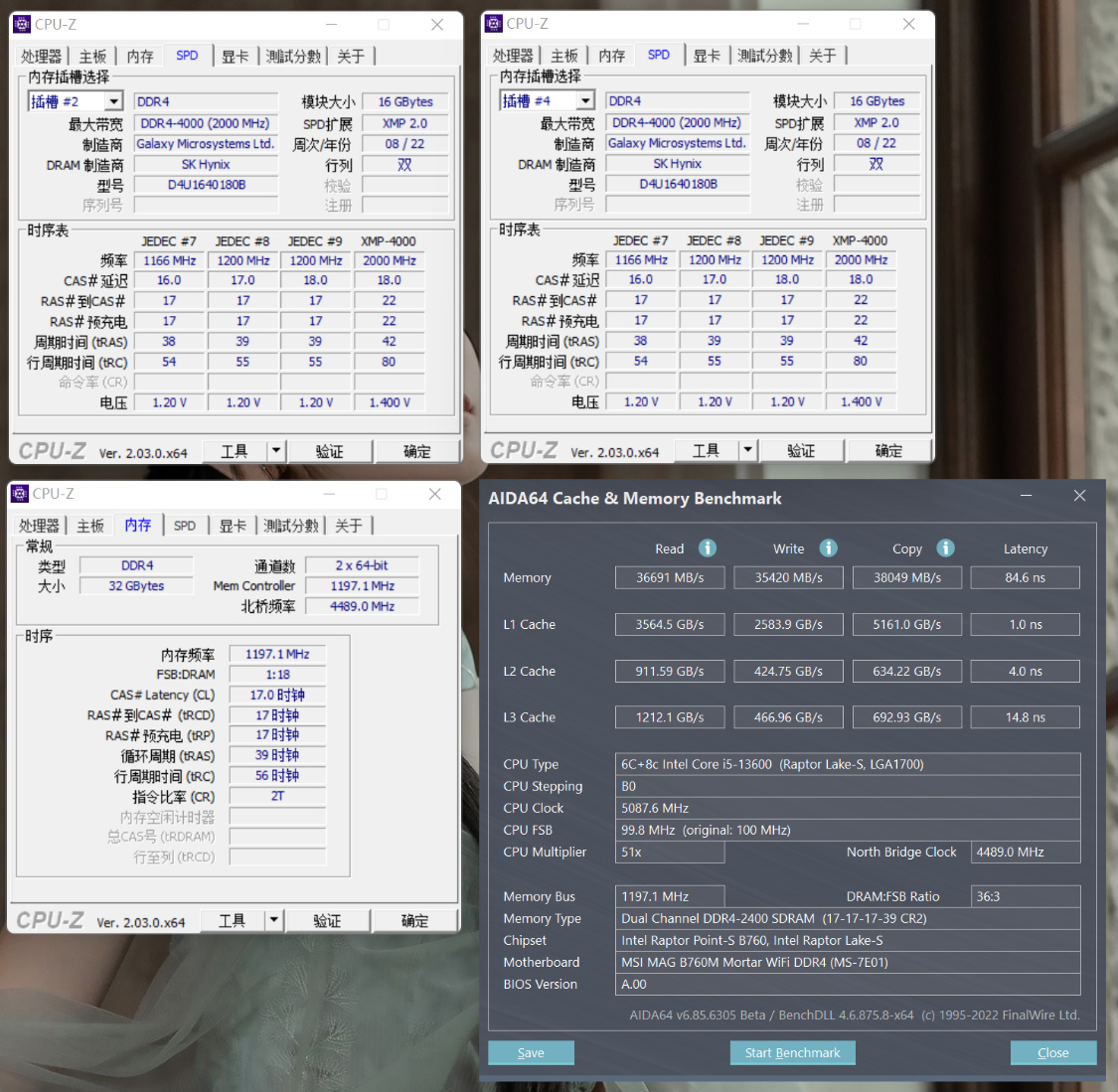Click Close button in AIDA64 window
Viewport: 1118px width, 1092px height.
[x=1053, y=1053]
